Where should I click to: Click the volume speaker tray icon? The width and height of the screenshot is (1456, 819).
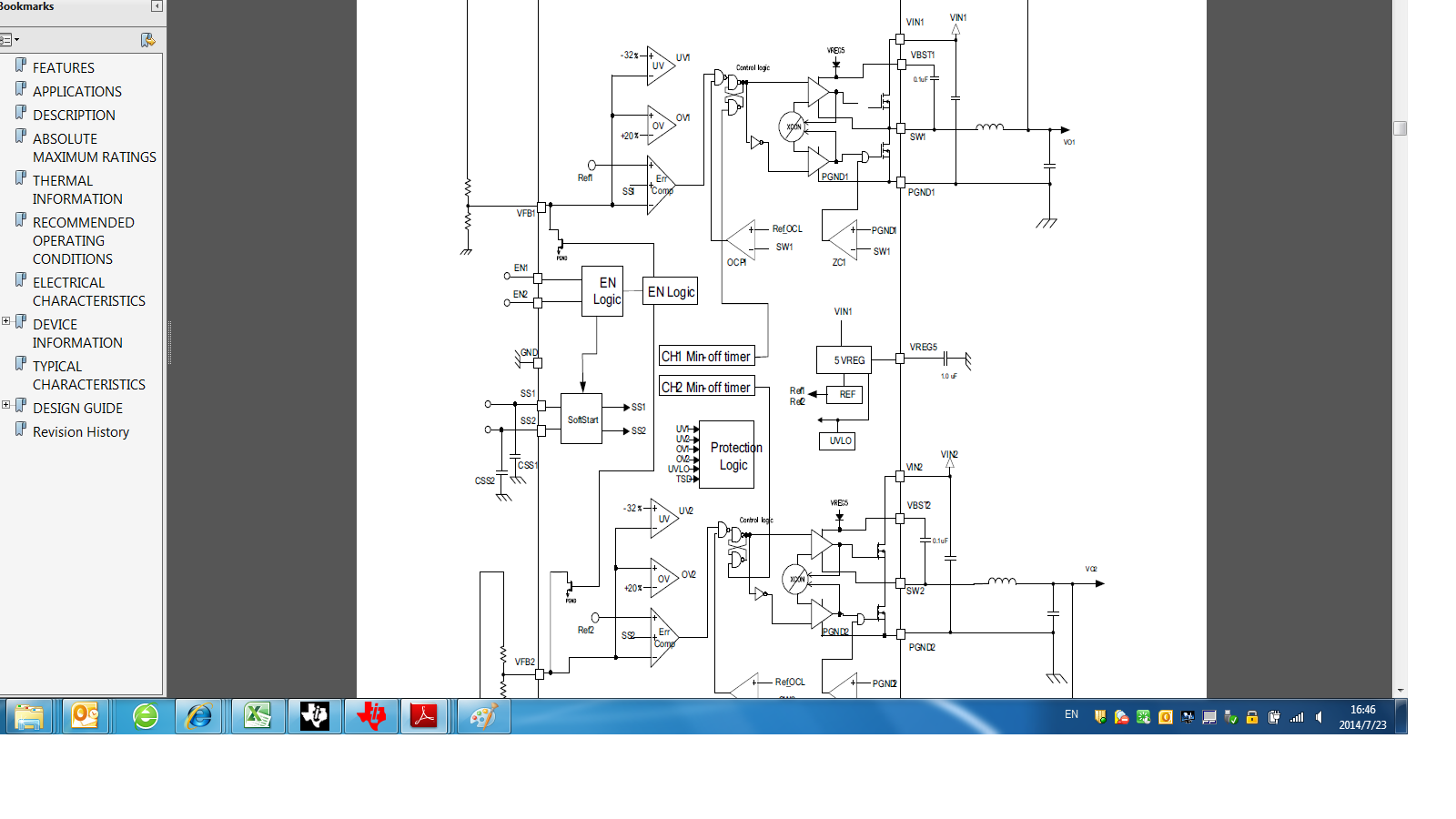1319,717
